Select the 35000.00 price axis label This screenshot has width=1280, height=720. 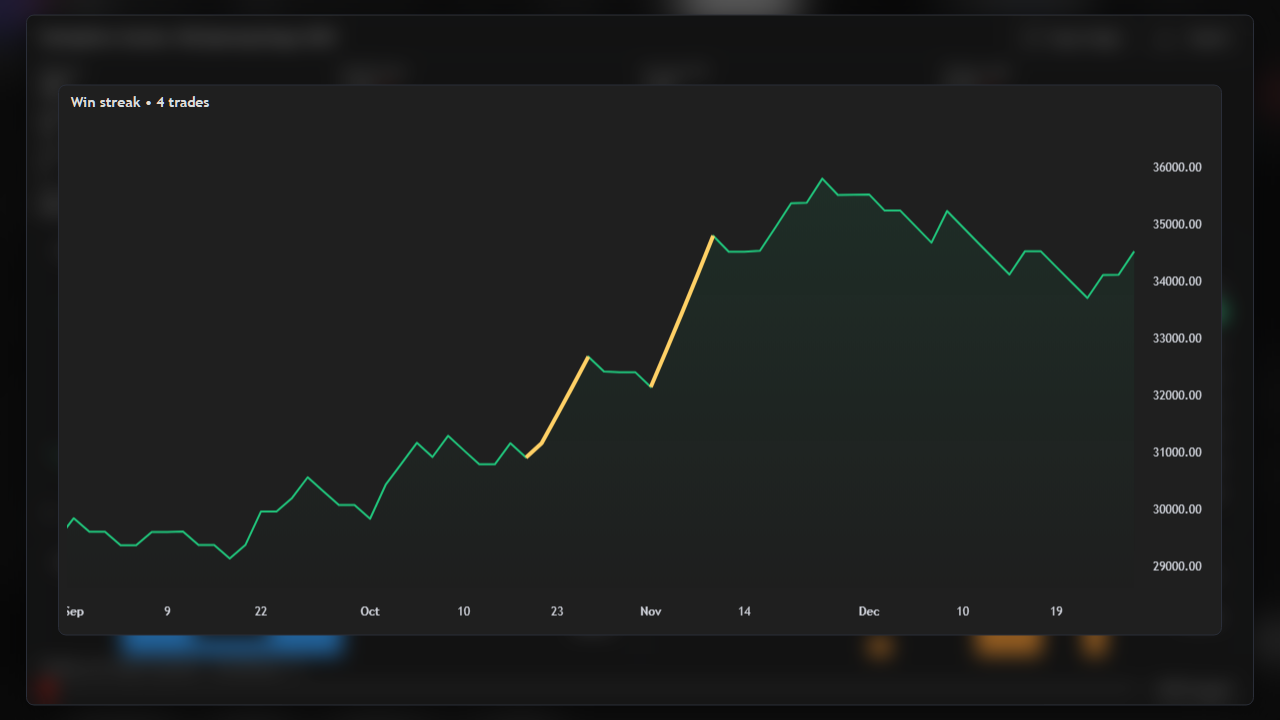[1177, 224]
